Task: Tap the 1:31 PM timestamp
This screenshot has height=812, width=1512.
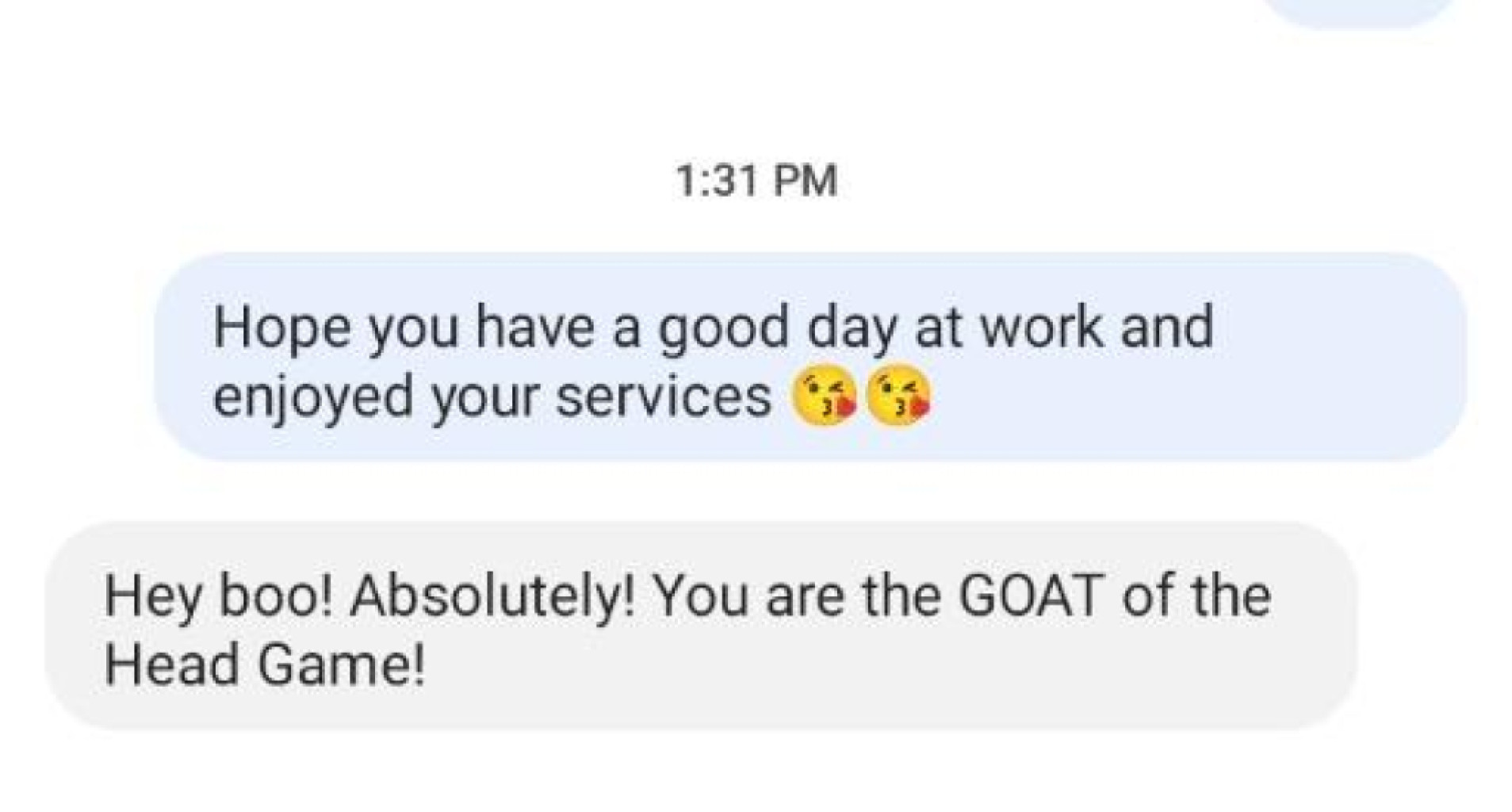Action: (756, 181)
